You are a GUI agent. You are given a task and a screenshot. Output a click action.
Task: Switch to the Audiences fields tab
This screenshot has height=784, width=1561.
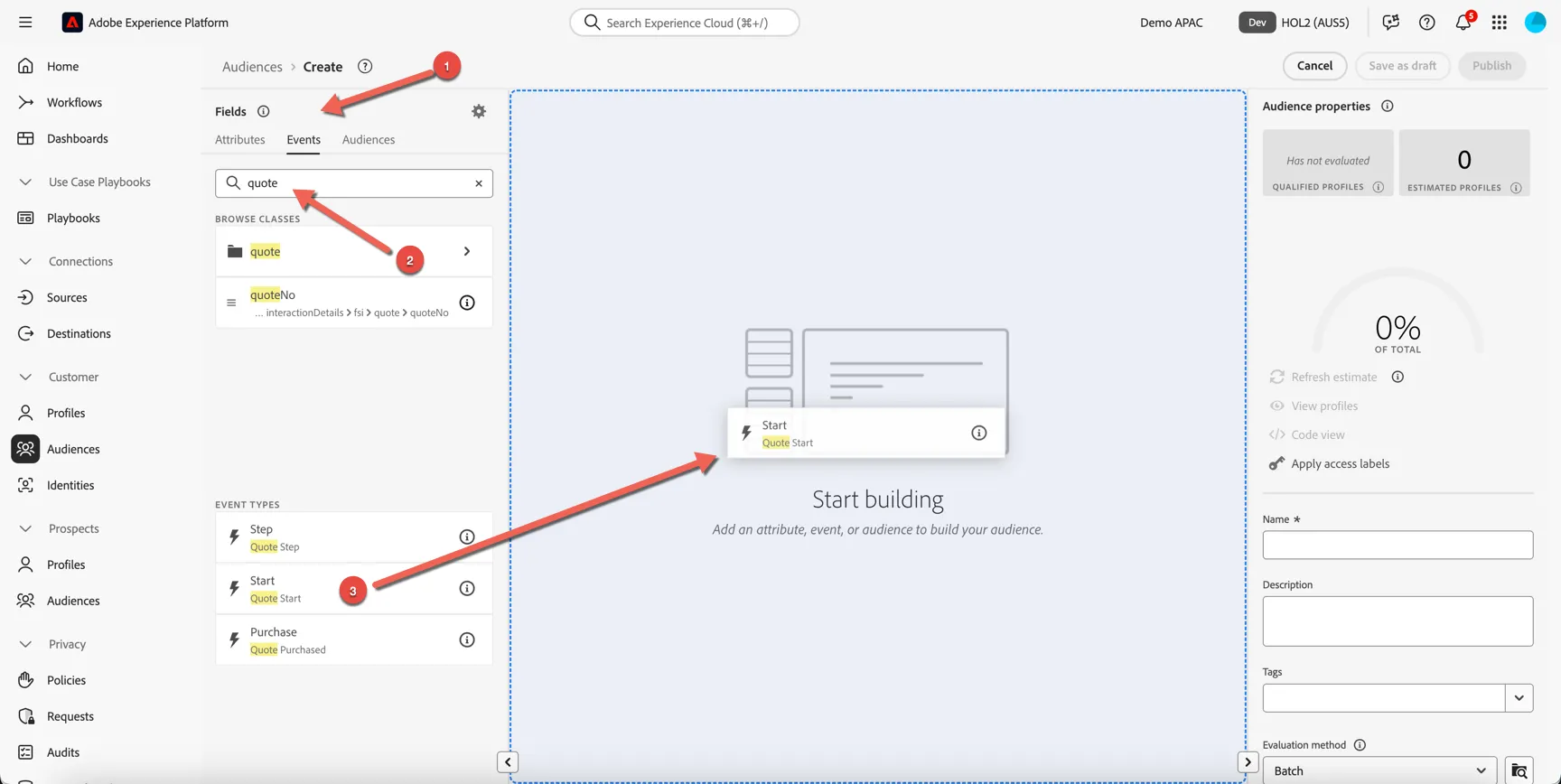[x=369, y=140]
